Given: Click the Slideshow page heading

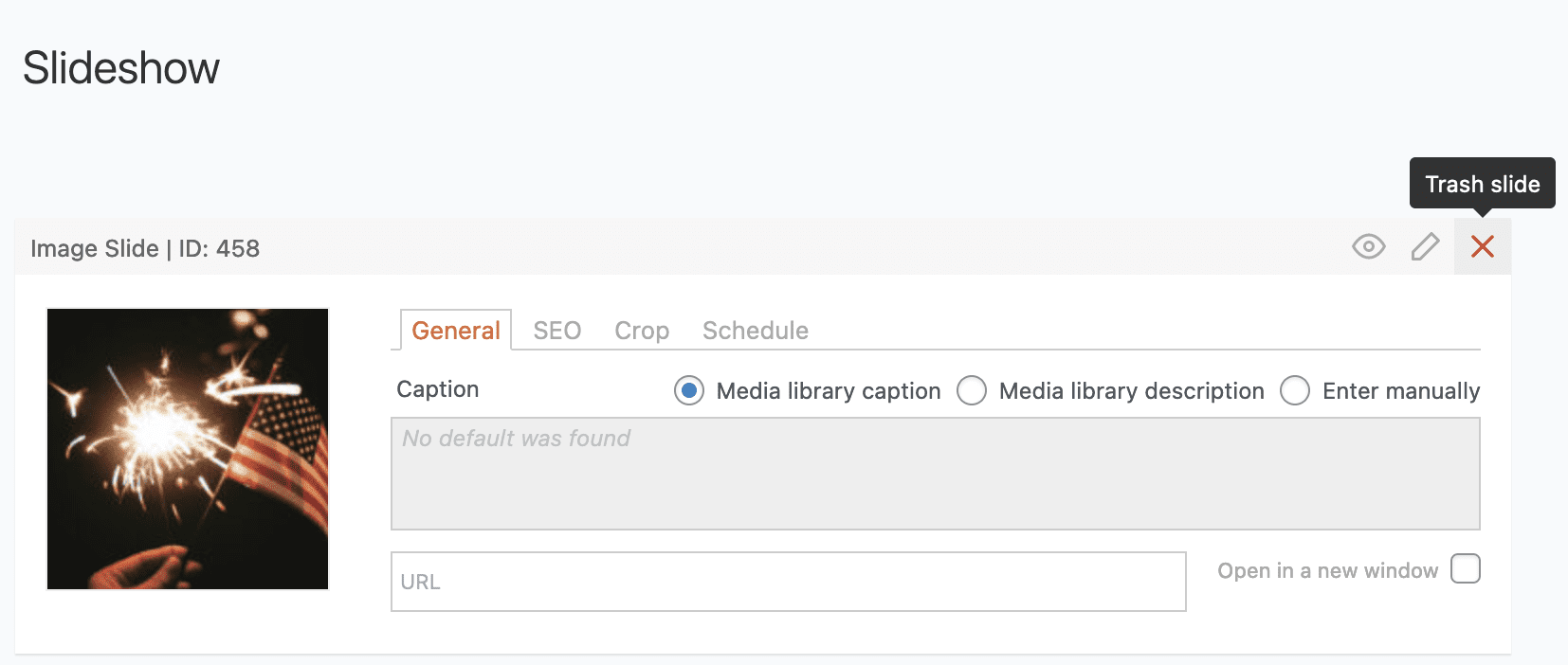Looking at the screenshot, I should click(121, 68).
